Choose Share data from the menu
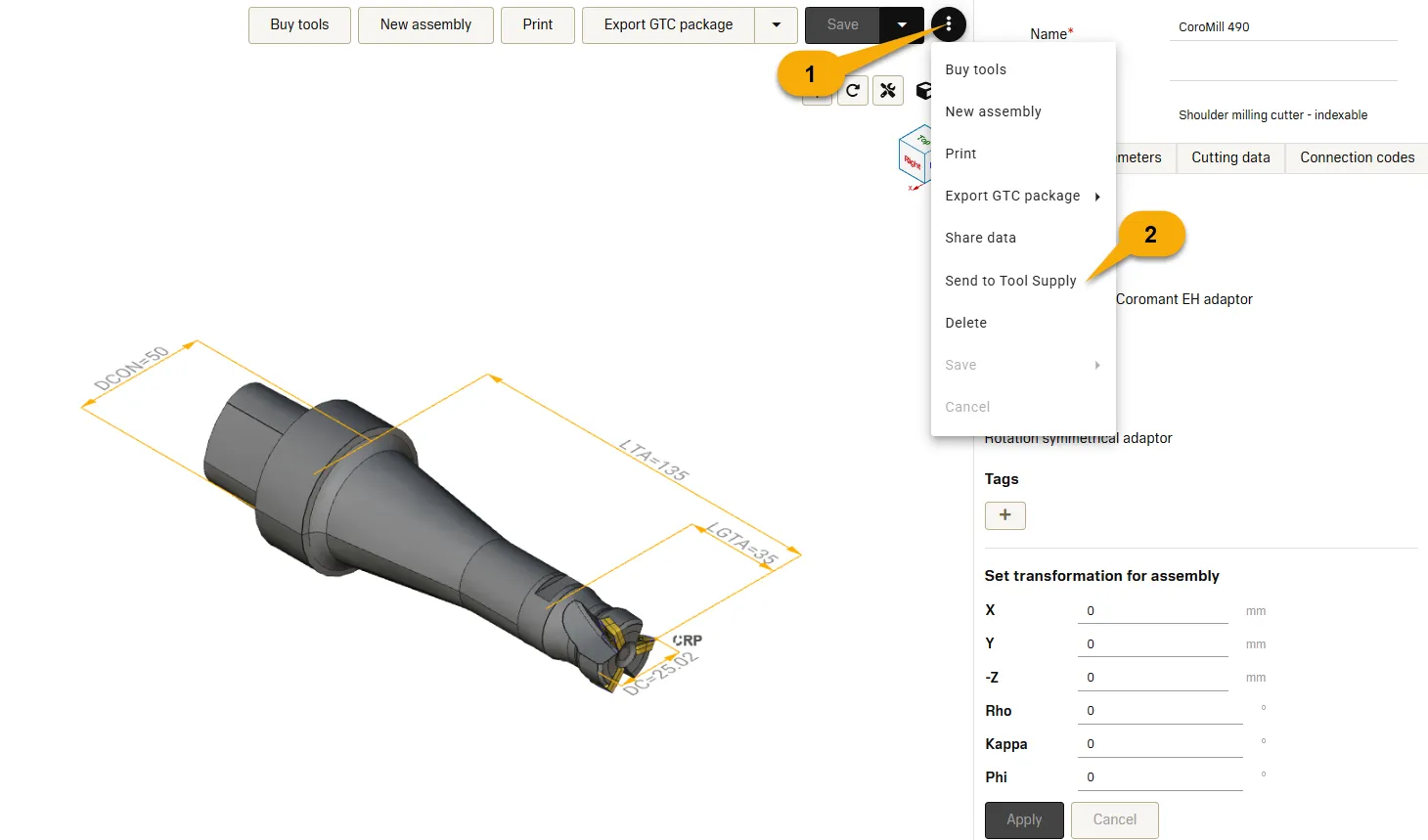 pyautogui.click(x=980, y=238)
